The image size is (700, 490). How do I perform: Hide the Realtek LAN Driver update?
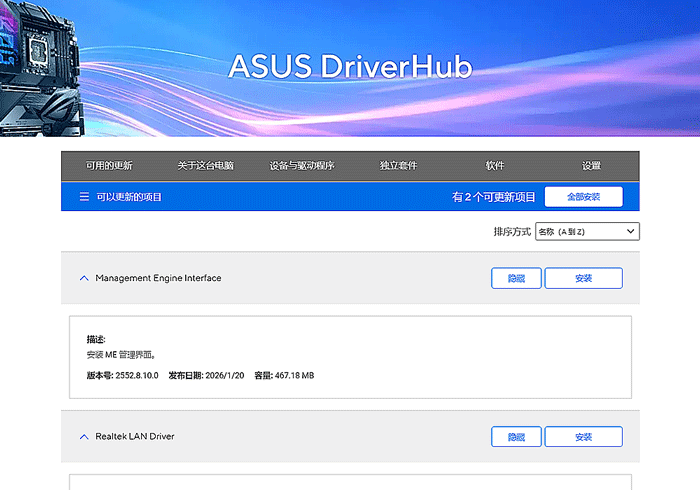point(516,436)
